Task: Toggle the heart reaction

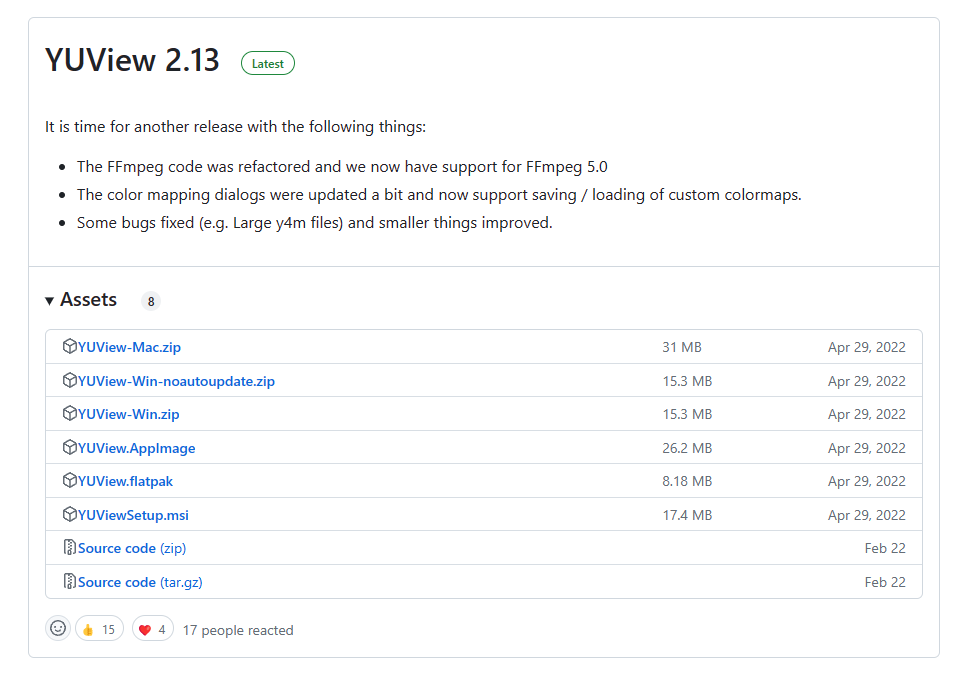Action: (152, 629)
